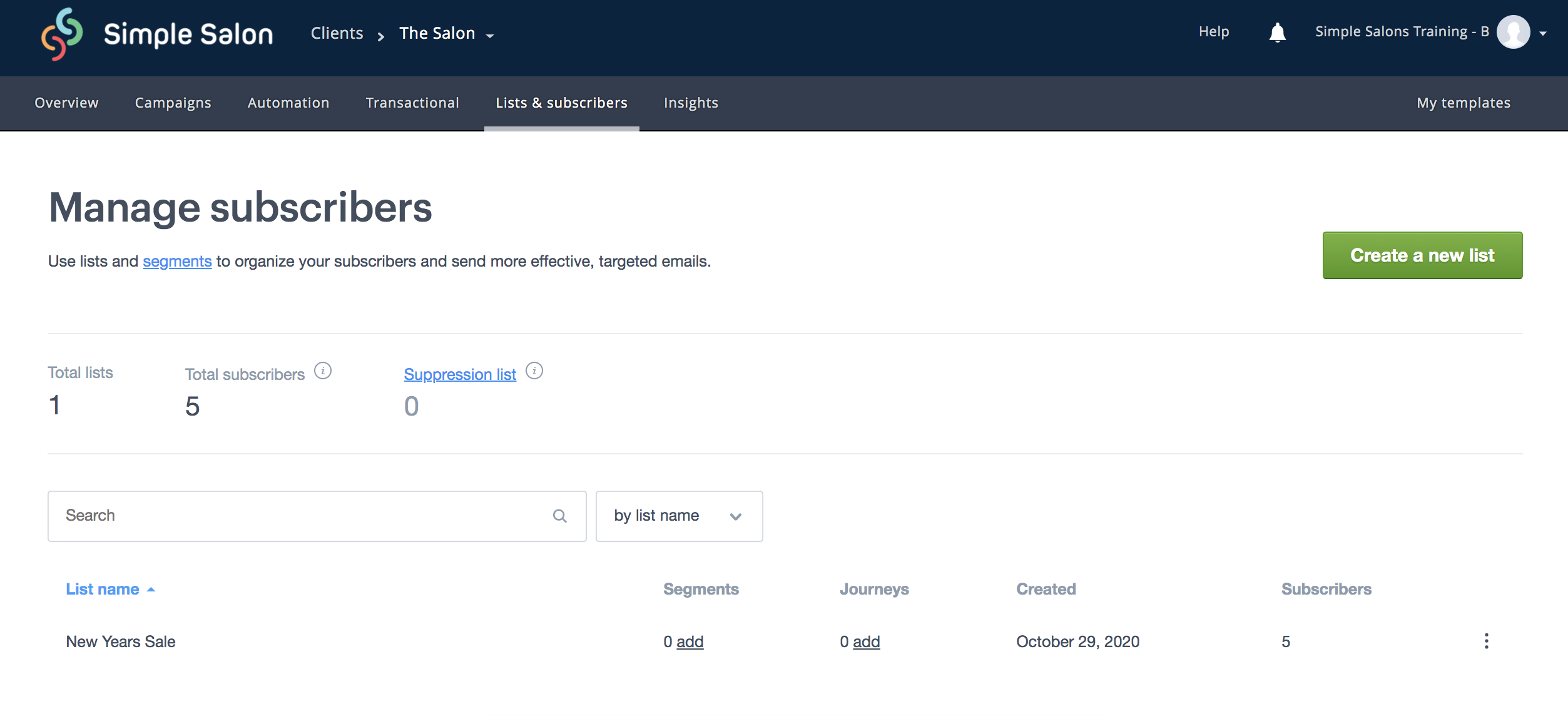
Task: Click the Manage subscribers heading
Action: coord(240,207)
